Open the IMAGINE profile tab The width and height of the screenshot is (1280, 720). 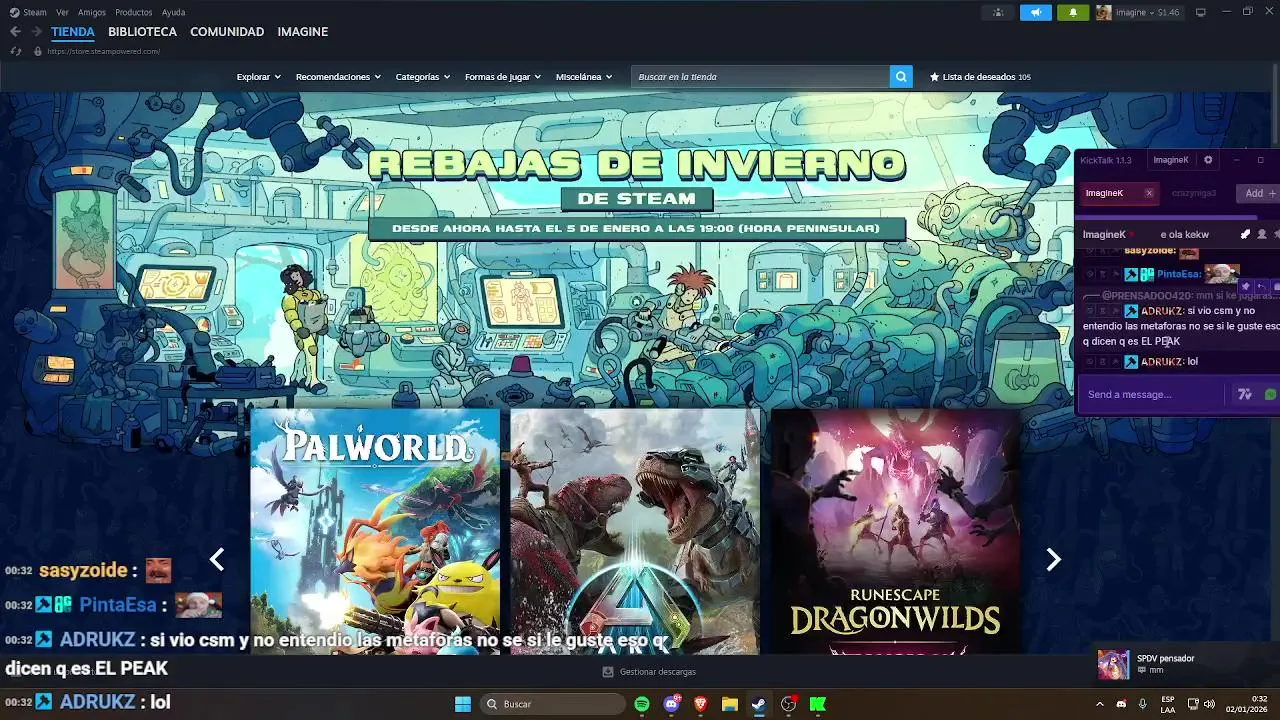point(303,32)
